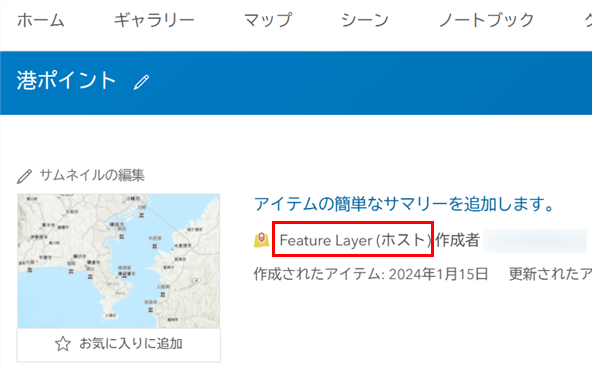Click the yellow feature layer type icon

(x=261, y=239)
